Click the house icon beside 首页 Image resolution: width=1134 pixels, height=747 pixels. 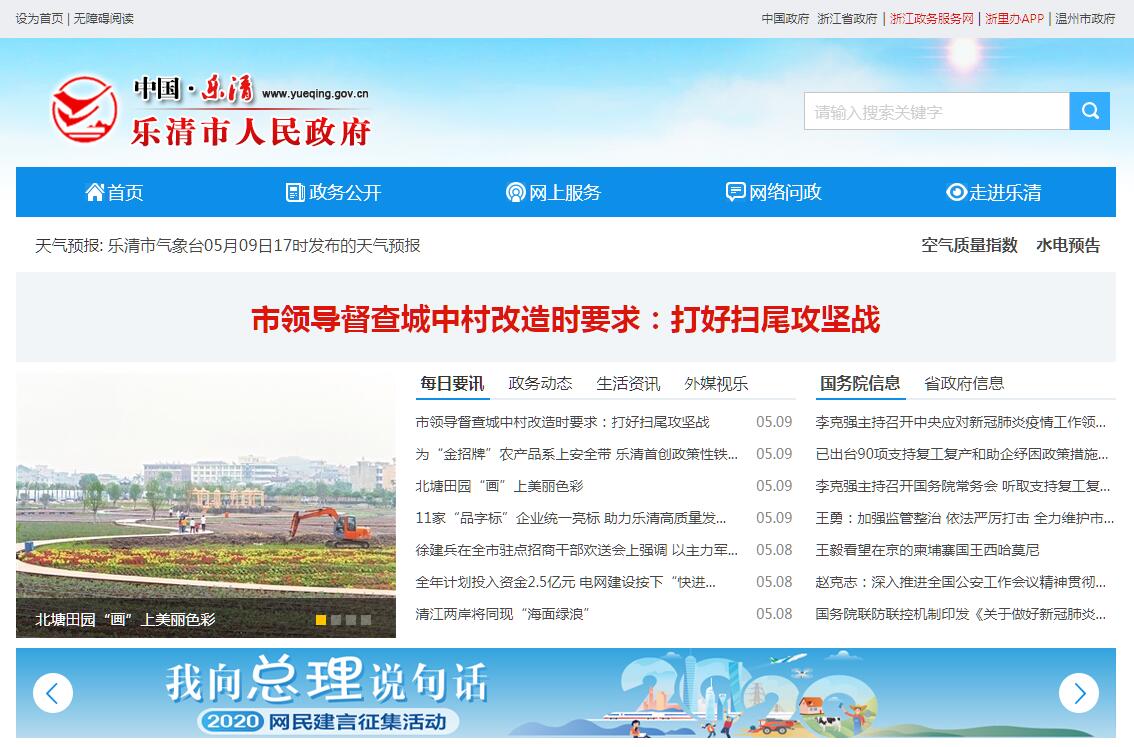click(95, 192)
